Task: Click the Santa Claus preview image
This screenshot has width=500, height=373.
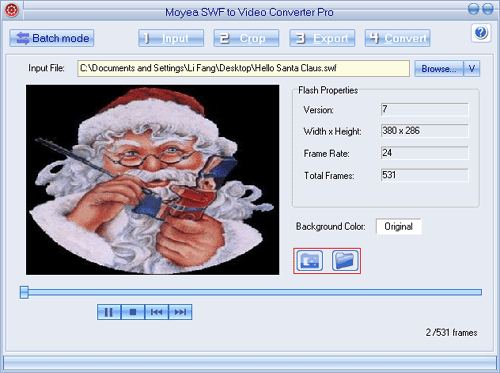Action: [153, 180]
